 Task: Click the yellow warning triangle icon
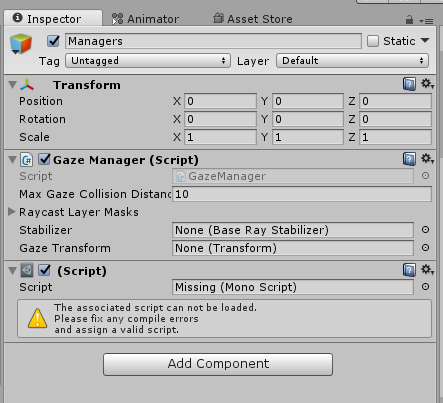[x=37, y=319]
